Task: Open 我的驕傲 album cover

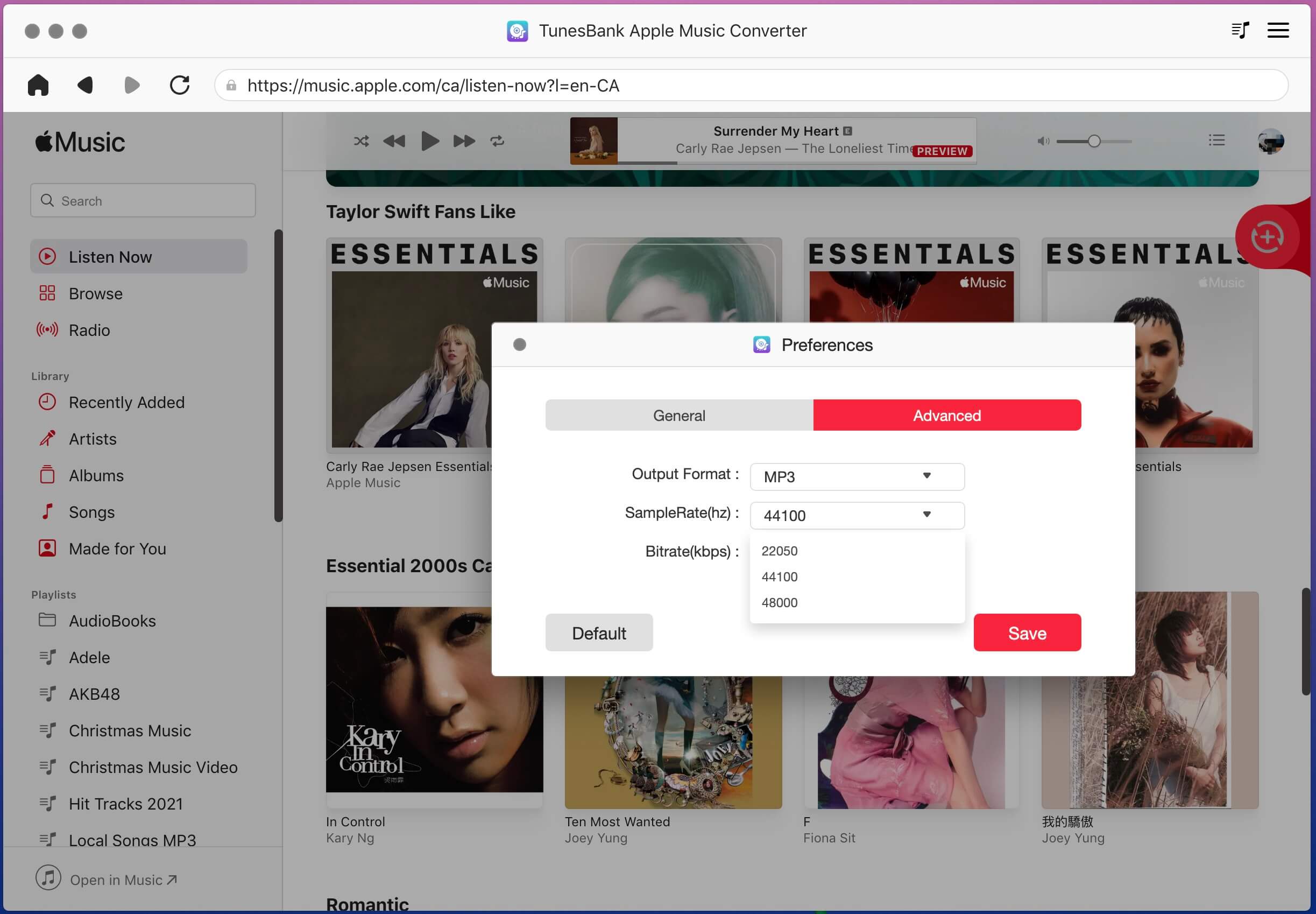Action: [x=1197, y=700]
